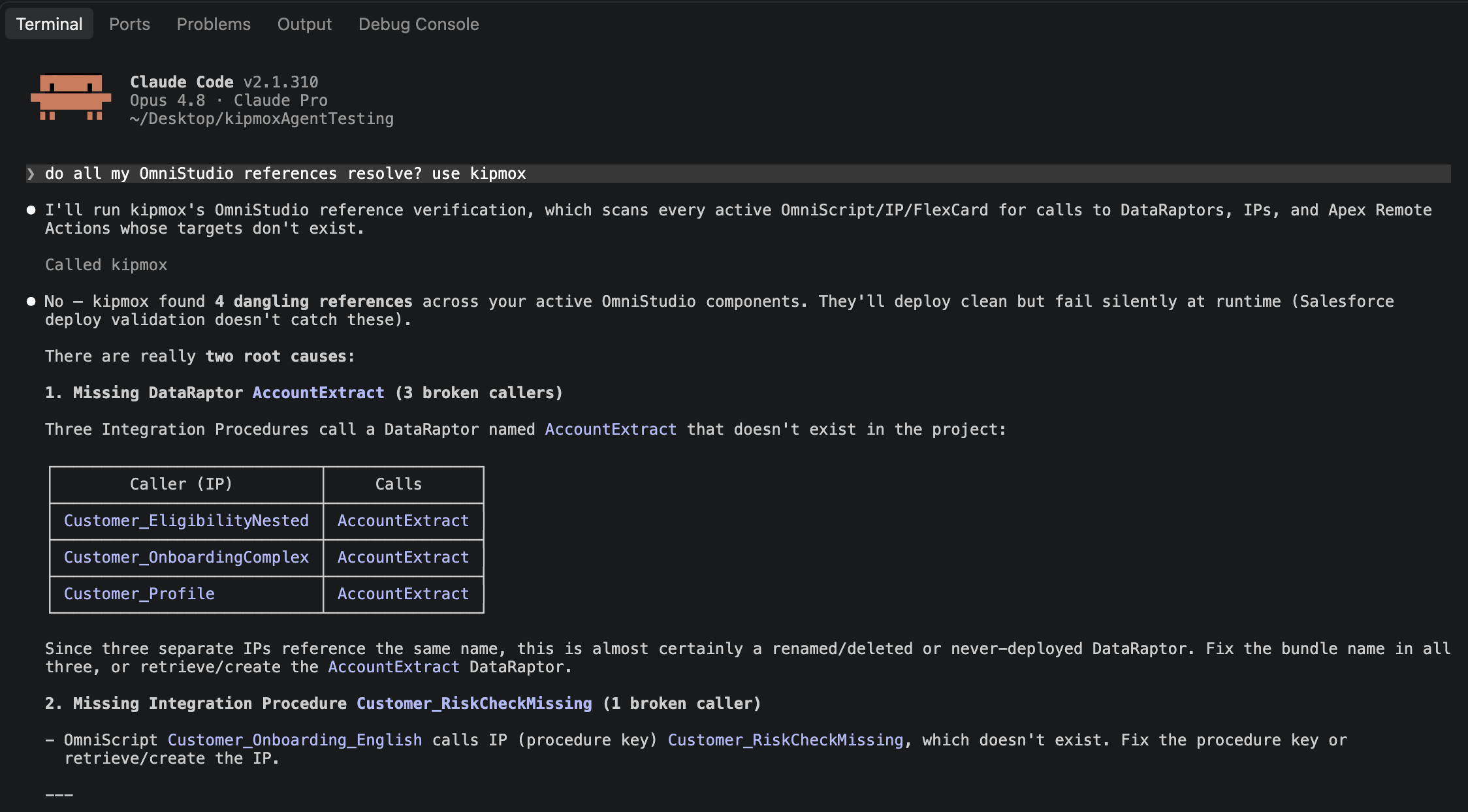Click the prompt chevron before the user query

[31, 174]
